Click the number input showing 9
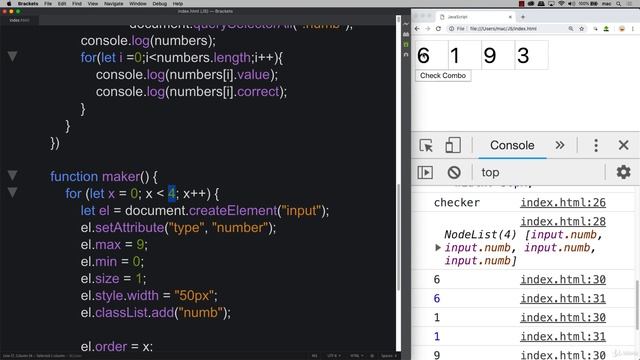 point(498,55)
